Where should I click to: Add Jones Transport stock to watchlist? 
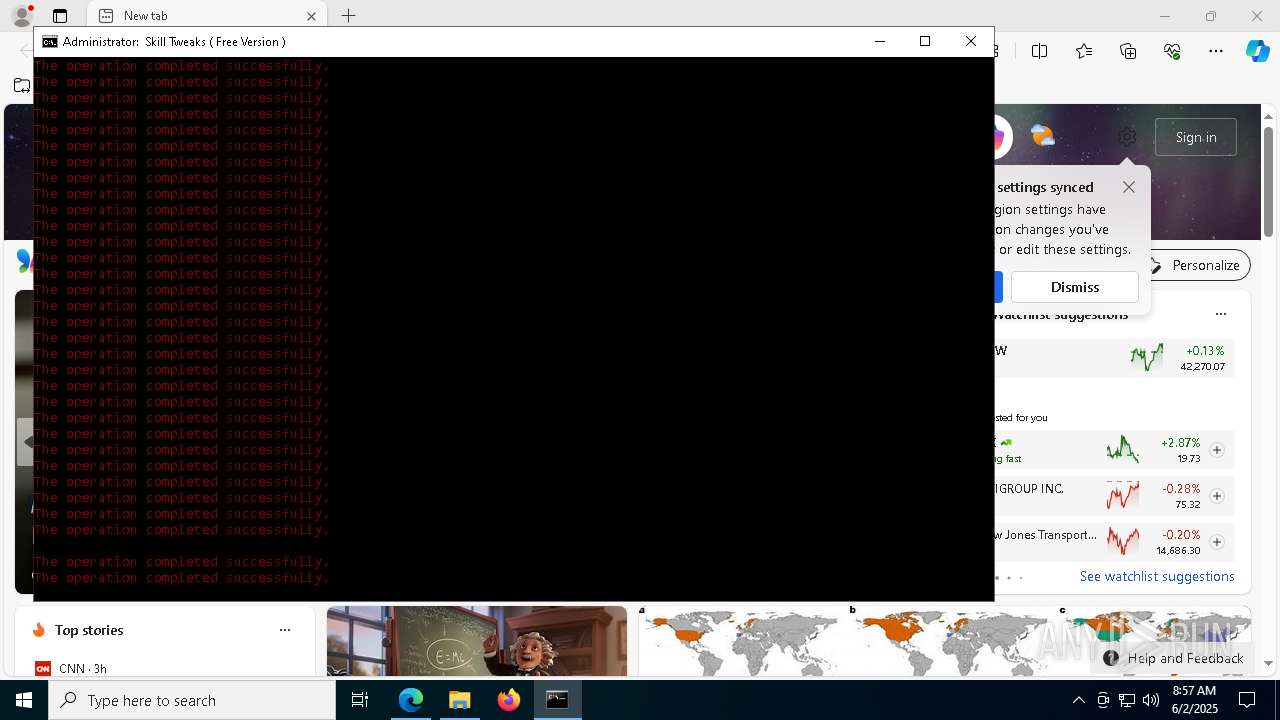click(x=1217, y=542)
